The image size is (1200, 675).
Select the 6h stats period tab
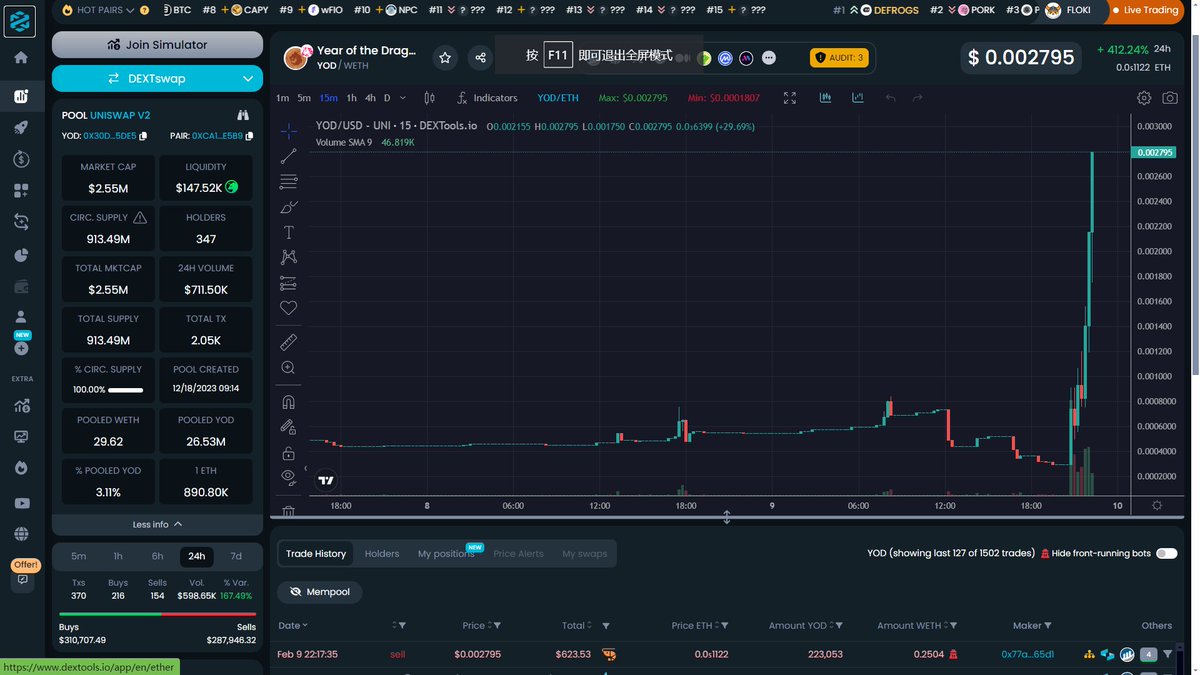[157, 556]
